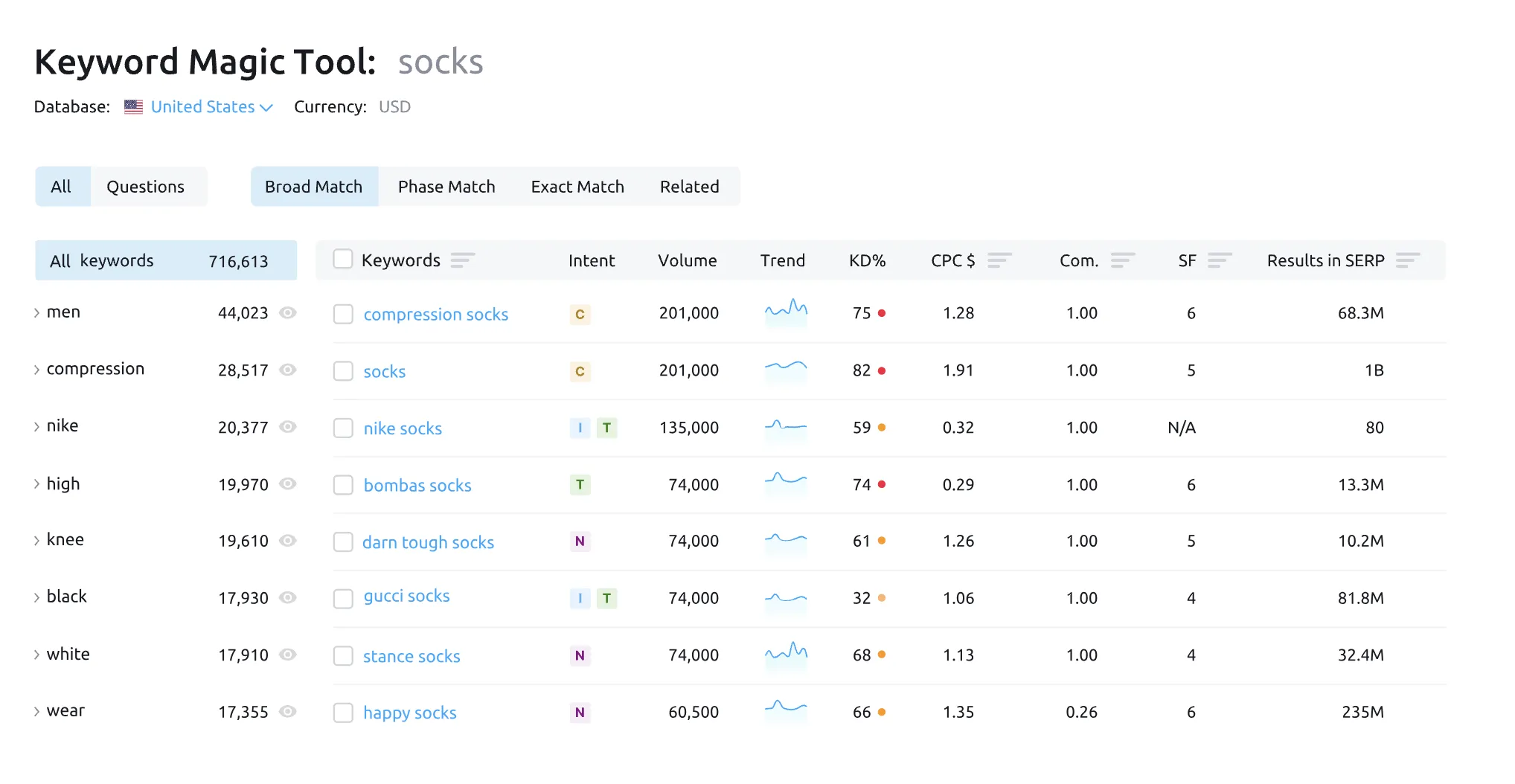The image size is (1515, 784).
Task: Toggle eye icon for men group
Action: click(288, 312)
